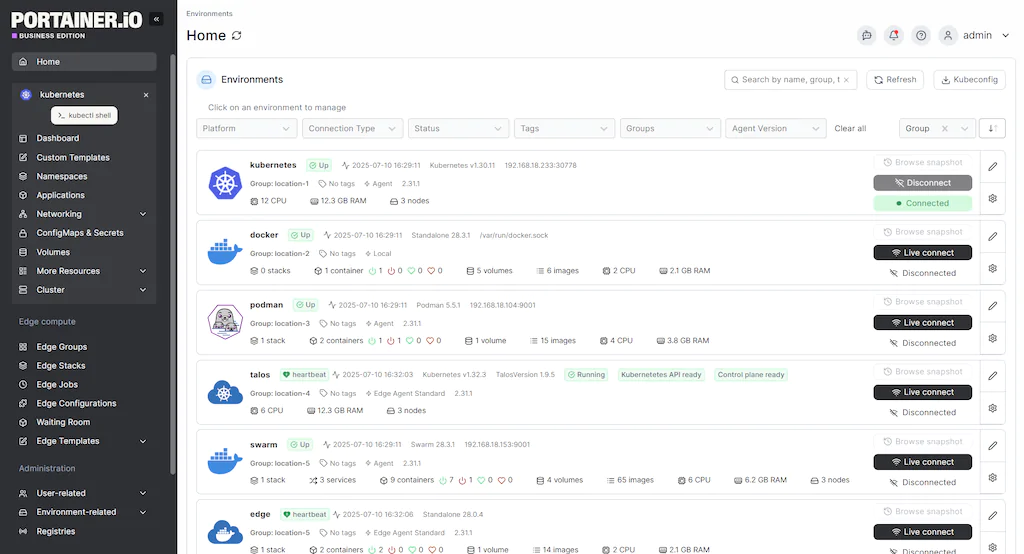Edit the docker environment with pencil icon
This screenshot has width=1024, height=554.
993,236
